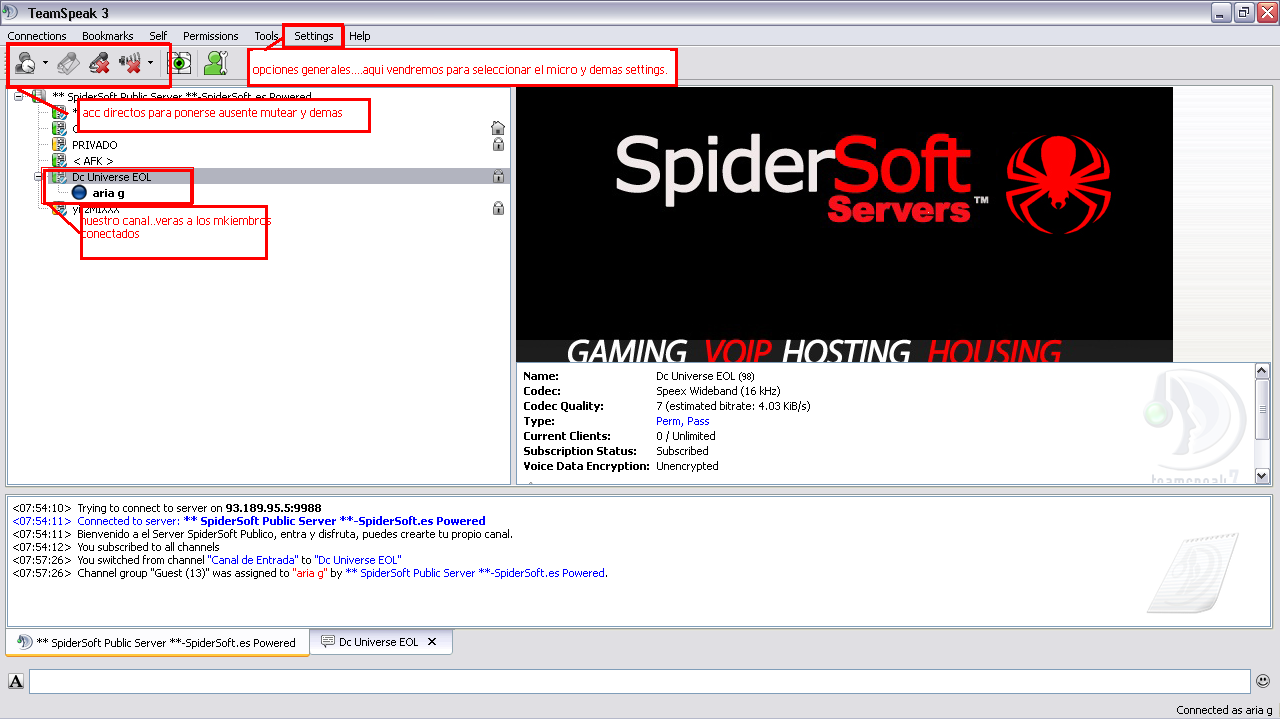Click the info panel scrollbar thumb
1280x720 pixels.
[x=1262, y=410]
